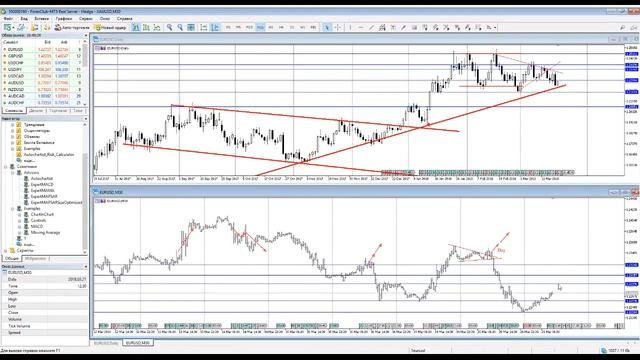Open the Сервис menu
The width and height of the screenshot is (640, 360).
[86, 18]
